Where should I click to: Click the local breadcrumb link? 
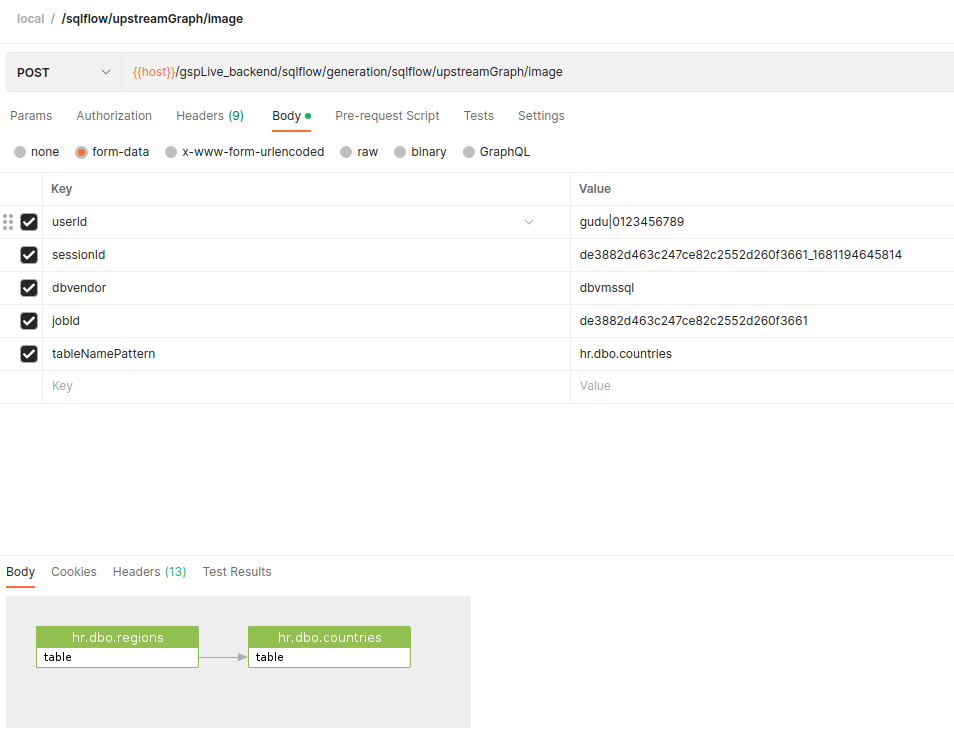pyautogui.click(x=30, y=19)
